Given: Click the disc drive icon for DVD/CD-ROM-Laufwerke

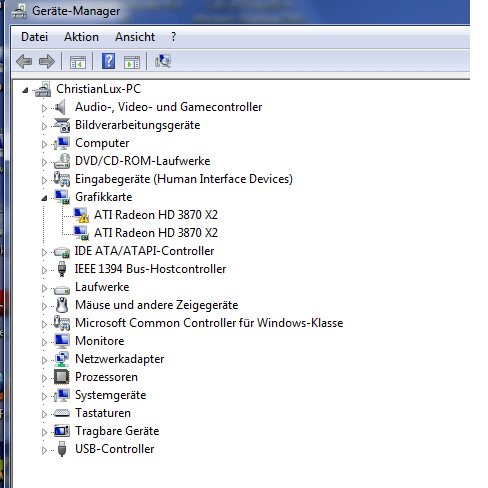Looking at the screenshot, I should 62,161.
